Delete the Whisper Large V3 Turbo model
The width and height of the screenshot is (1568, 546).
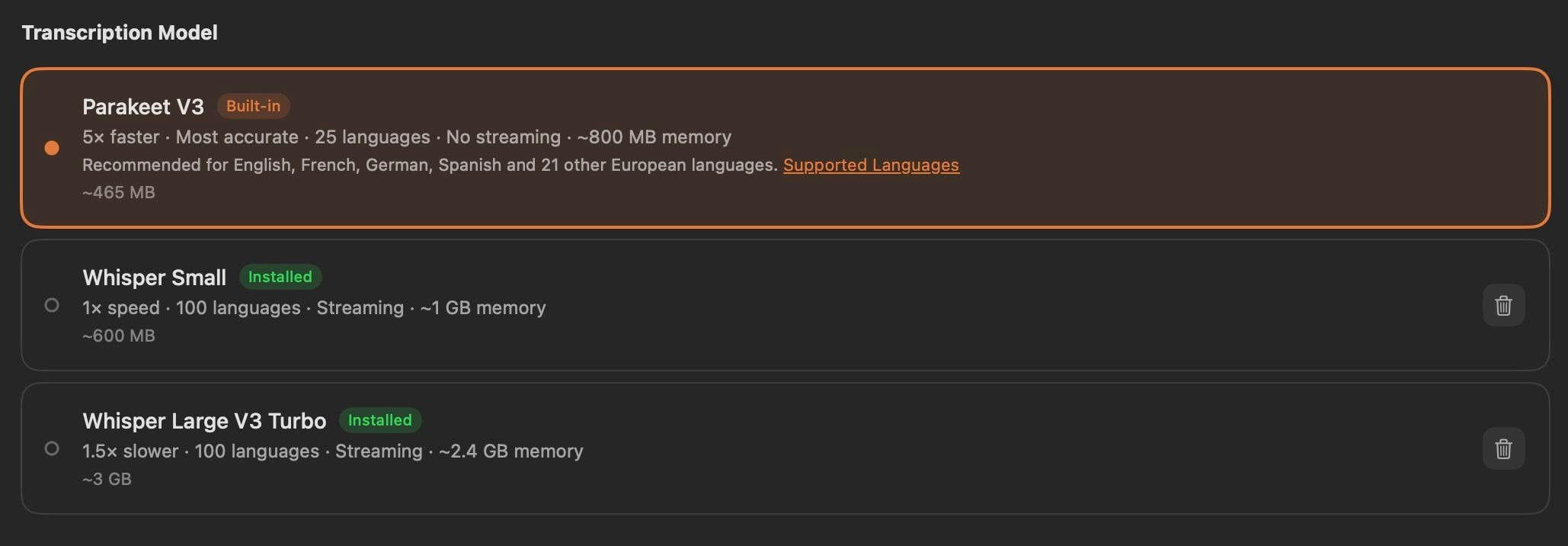[1503, 448]
